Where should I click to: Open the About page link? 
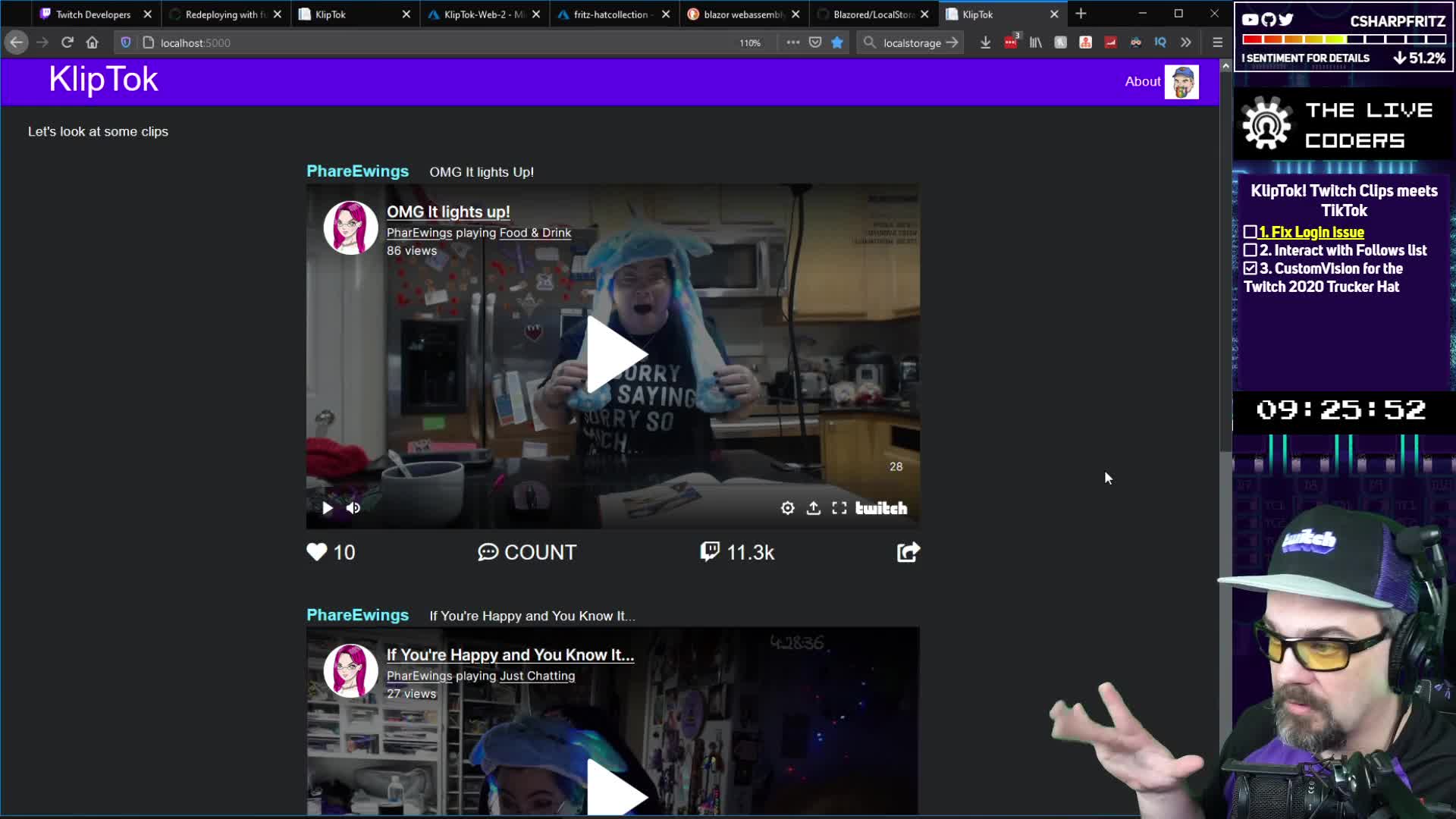(x=1142, y=81)
